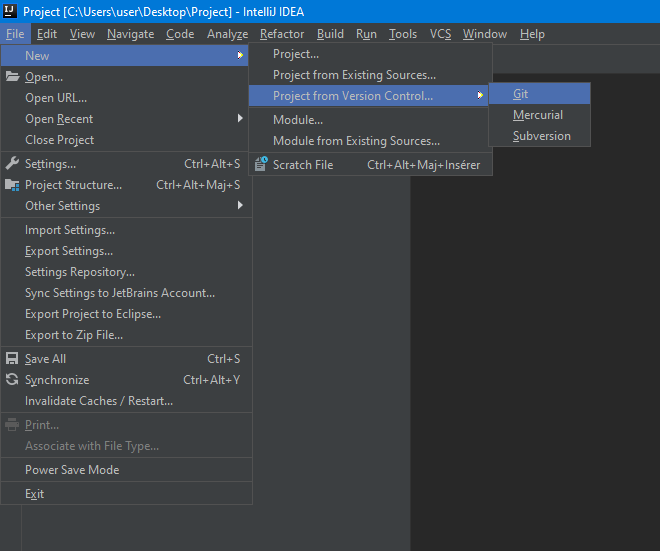This screenshot has width=660, height=551.
Task: Click the Scratch File icon
Action: click(x=261, y=164)
